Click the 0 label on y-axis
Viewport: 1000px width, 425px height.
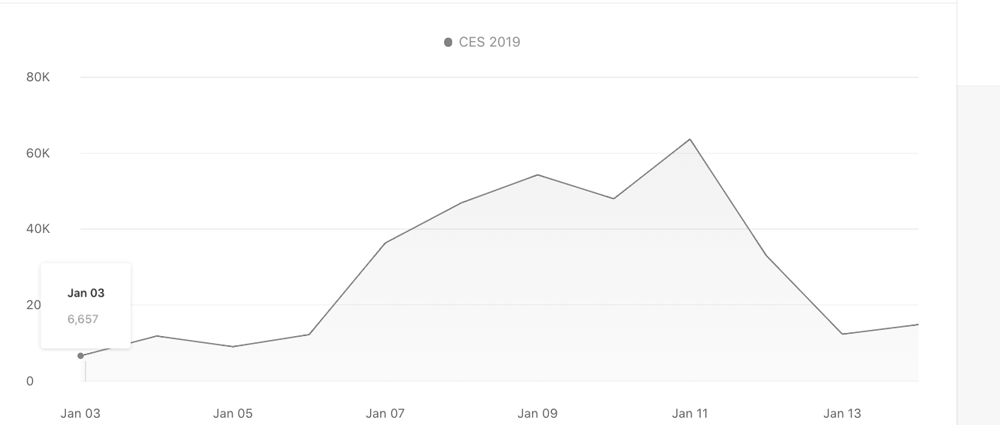click(x=30, y=381)
